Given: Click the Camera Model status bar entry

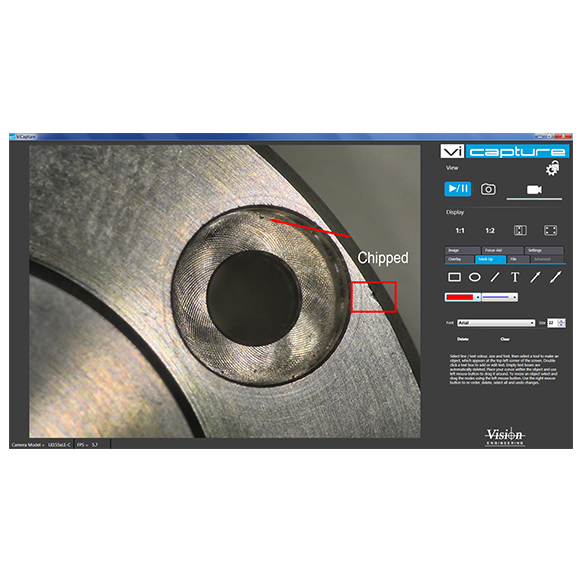Looking at the screenshot, I should (41, 445).
